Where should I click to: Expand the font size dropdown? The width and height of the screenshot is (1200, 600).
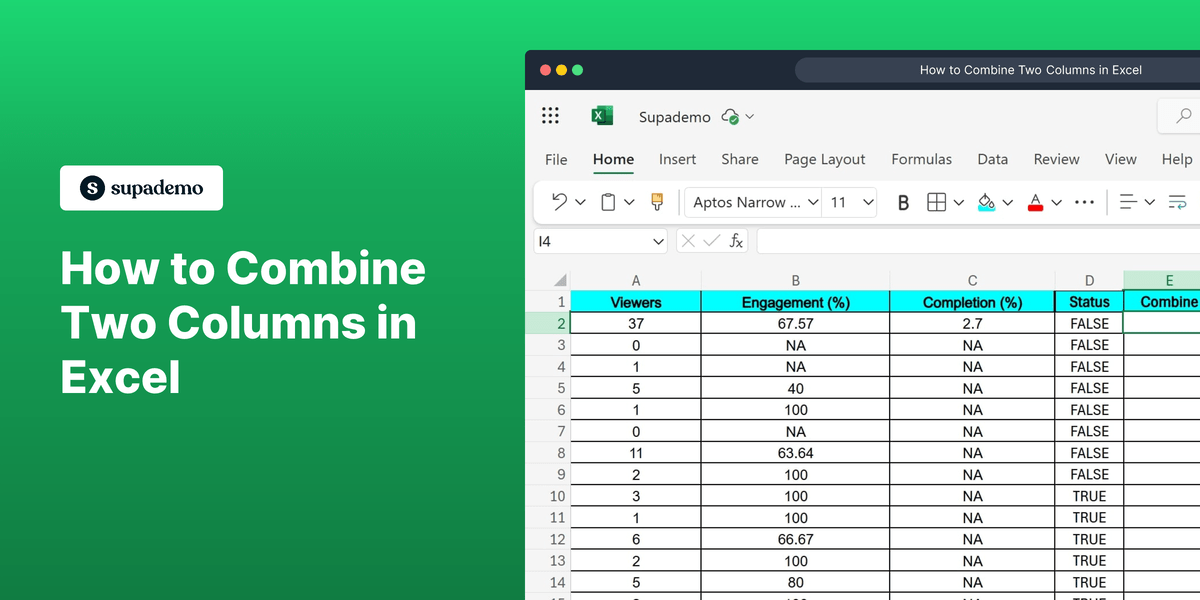coord(868,202)
